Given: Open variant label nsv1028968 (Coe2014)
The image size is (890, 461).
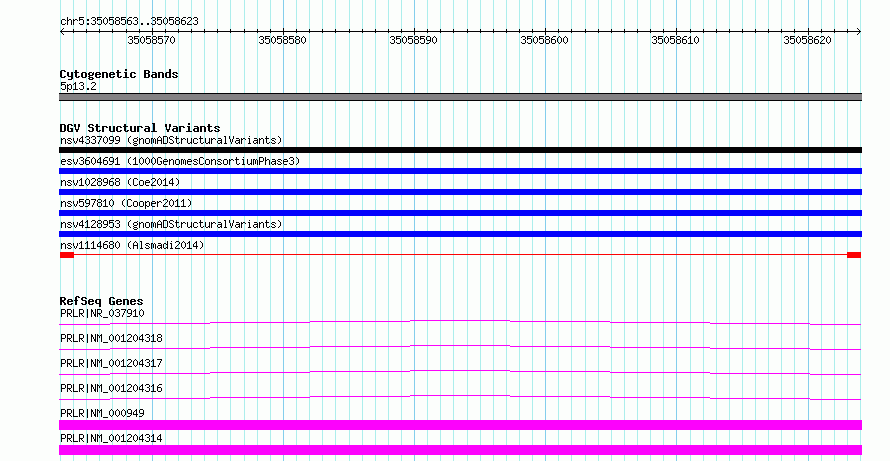Looking at the screenshot, I should pyautogui.click(x=120, y=182).
